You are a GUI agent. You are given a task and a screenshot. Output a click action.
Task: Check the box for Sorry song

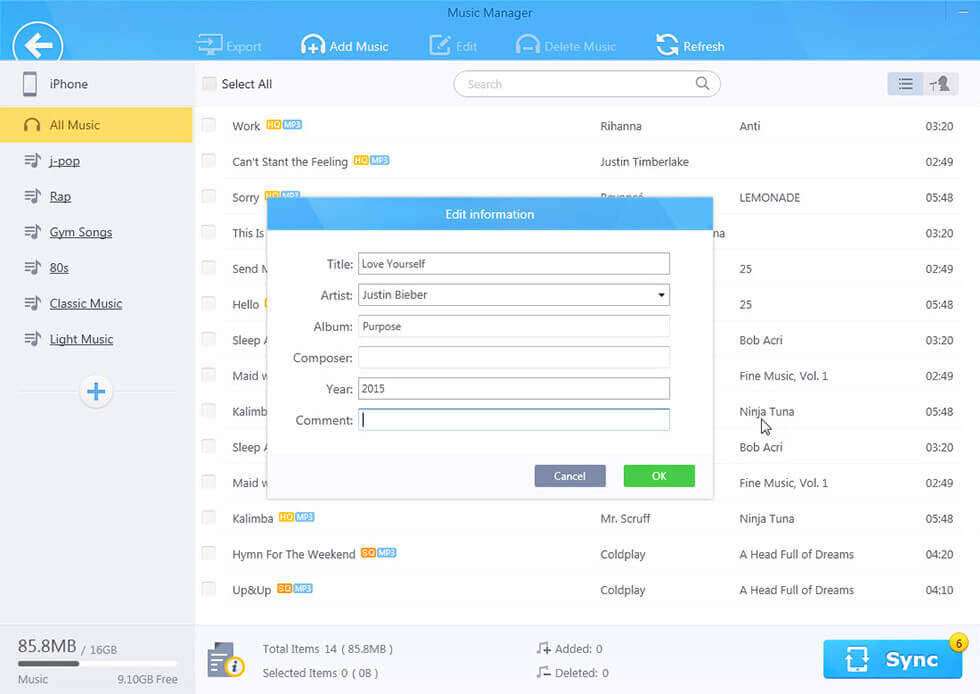(209, 196)
